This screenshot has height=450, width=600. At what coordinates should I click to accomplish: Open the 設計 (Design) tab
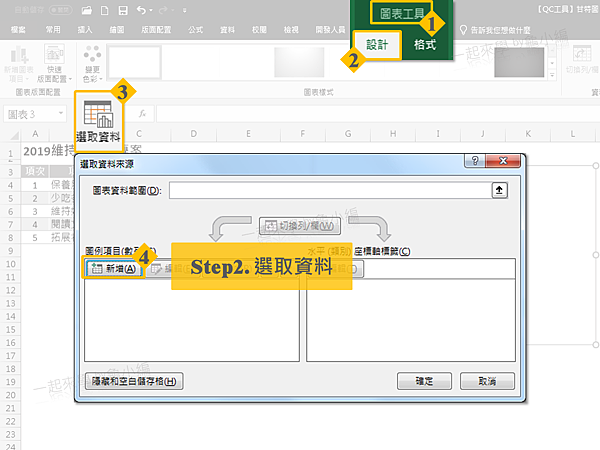[x=377, y=45]
